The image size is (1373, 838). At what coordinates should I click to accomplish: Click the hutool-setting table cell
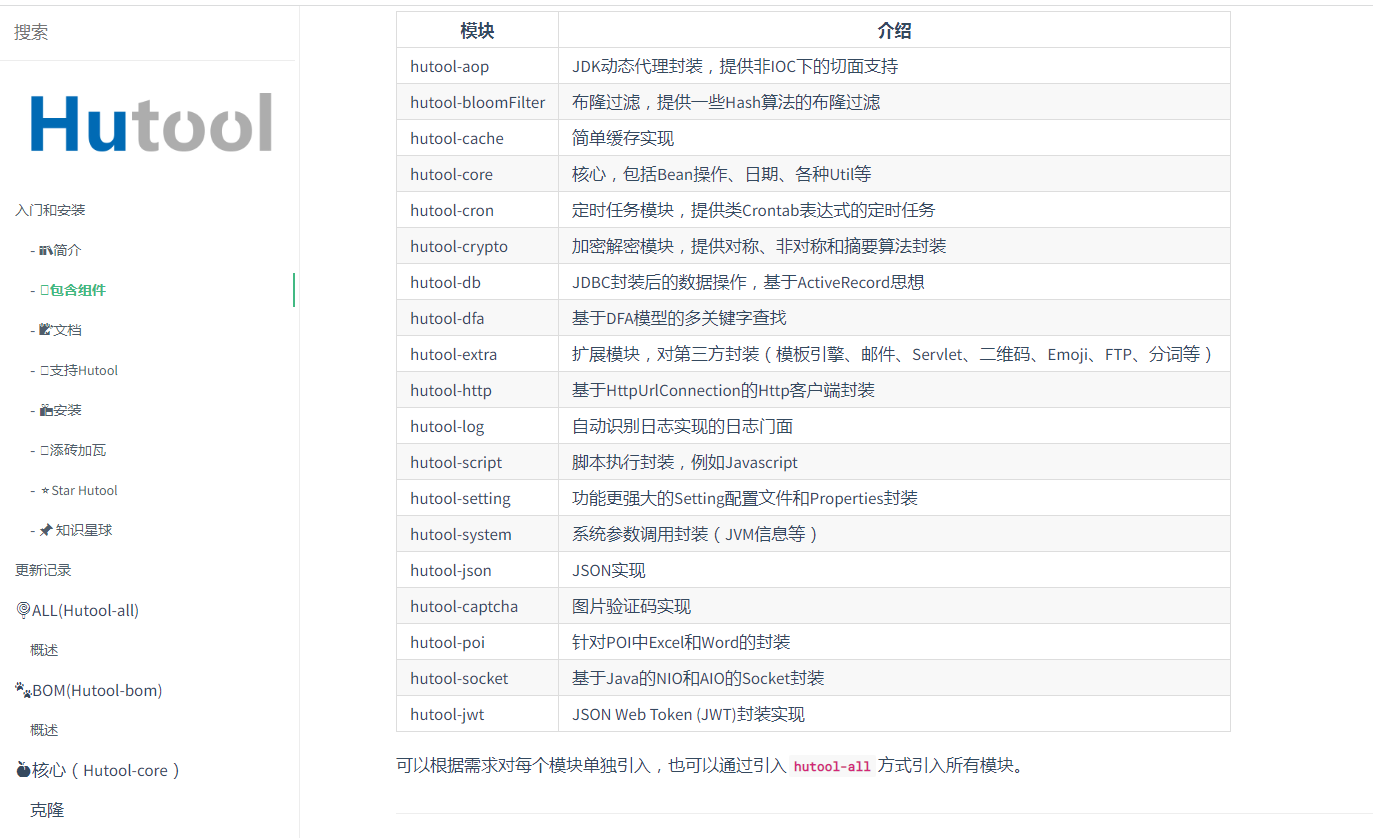(477, 498)
